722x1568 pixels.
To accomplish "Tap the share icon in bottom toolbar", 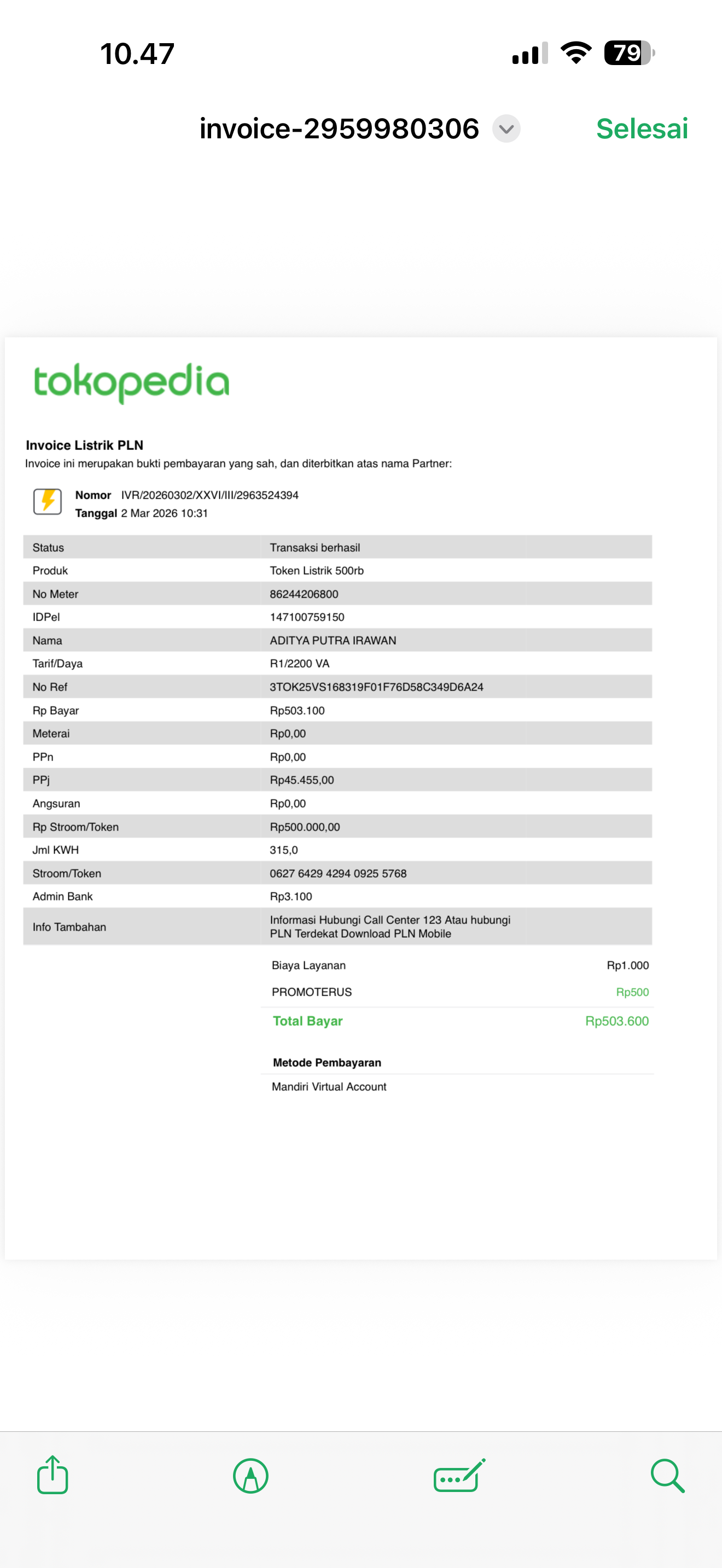I will [53, 1475].
